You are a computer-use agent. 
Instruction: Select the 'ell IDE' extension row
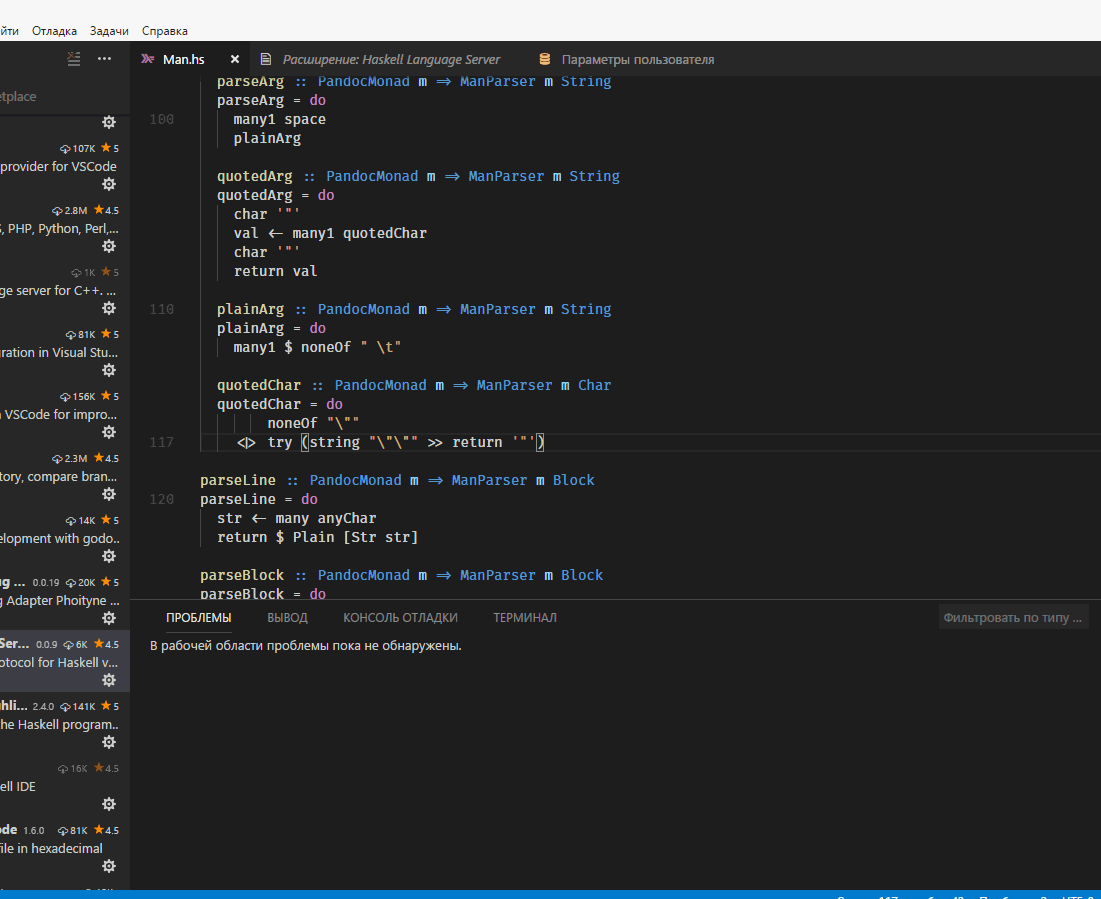coord(65,787)
